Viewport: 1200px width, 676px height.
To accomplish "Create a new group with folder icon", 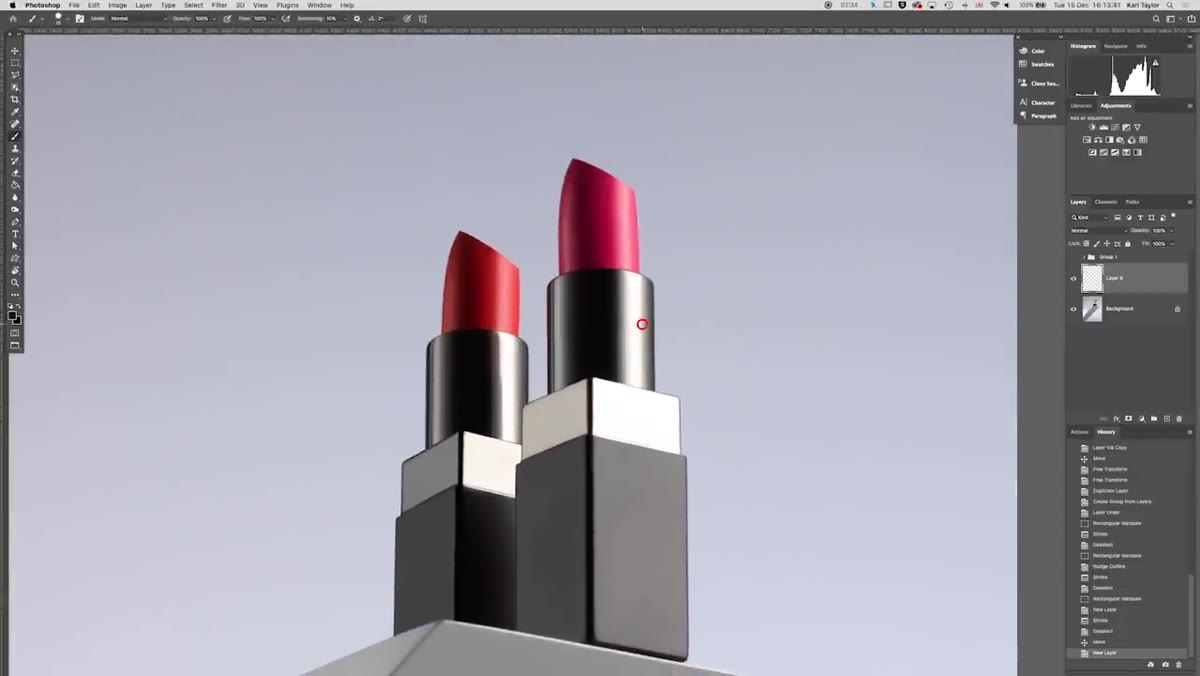I will click(x=1154, y=419).
